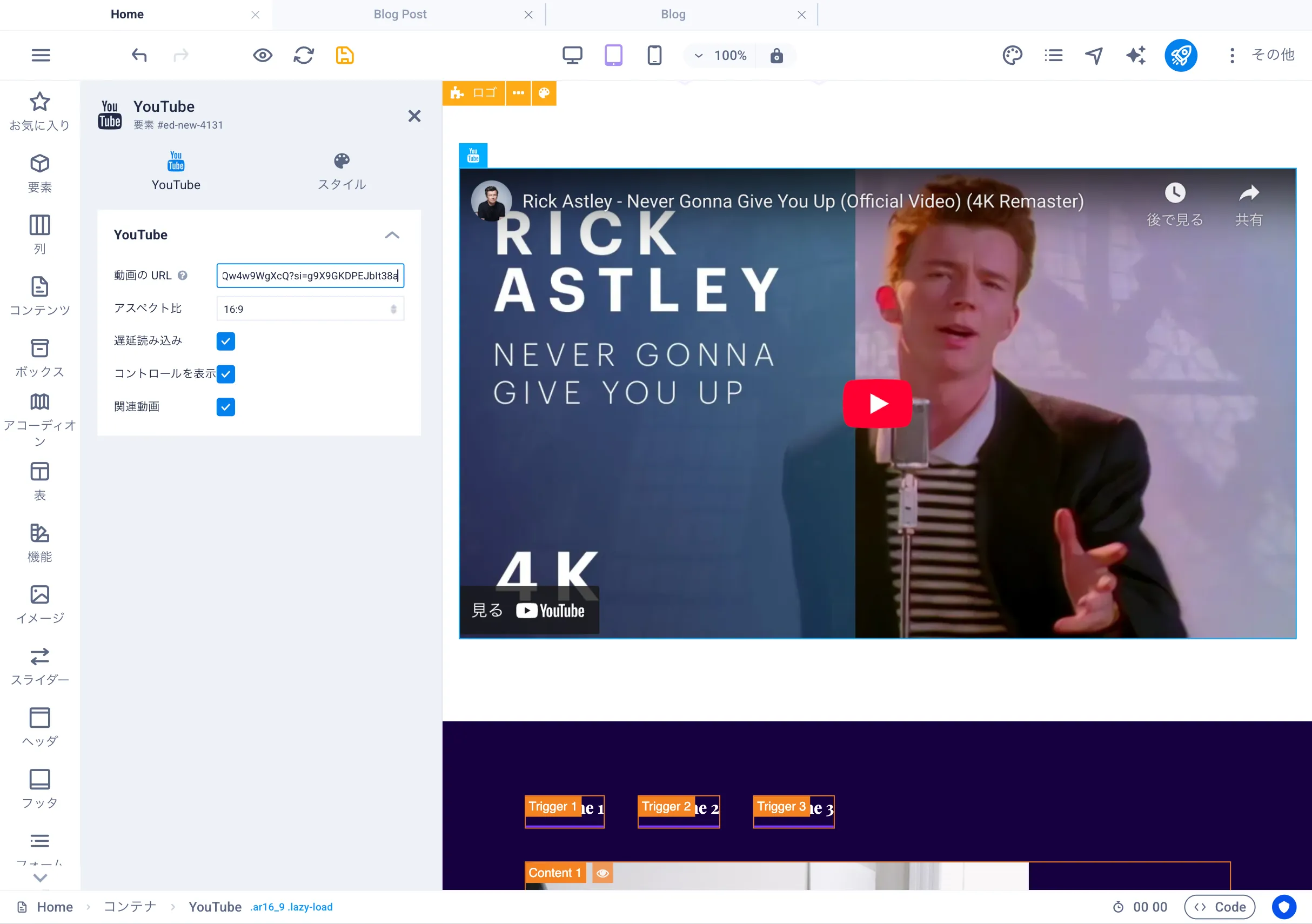This screenshot has width=1312, height=924.
Task: Play the Rick Astley video
Action: [x=877, y=404]
